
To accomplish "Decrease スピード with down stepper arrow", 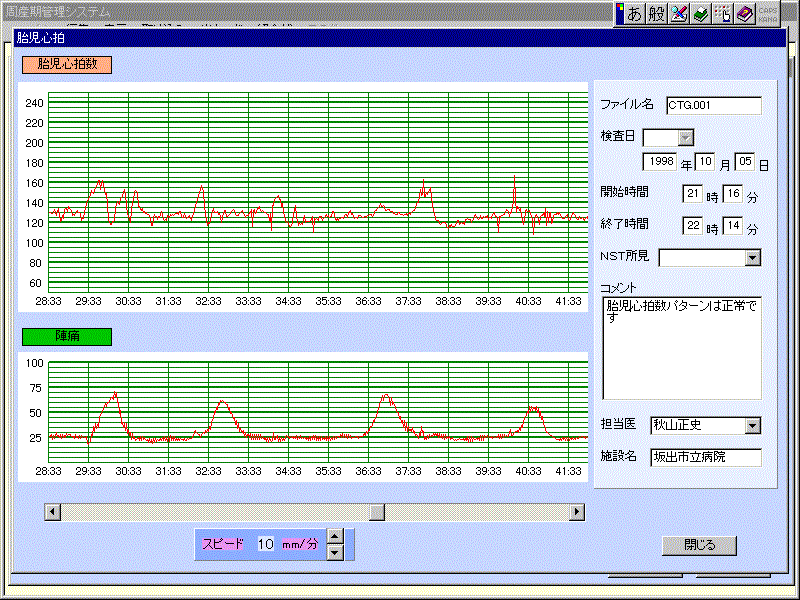I will click(335, 552).
